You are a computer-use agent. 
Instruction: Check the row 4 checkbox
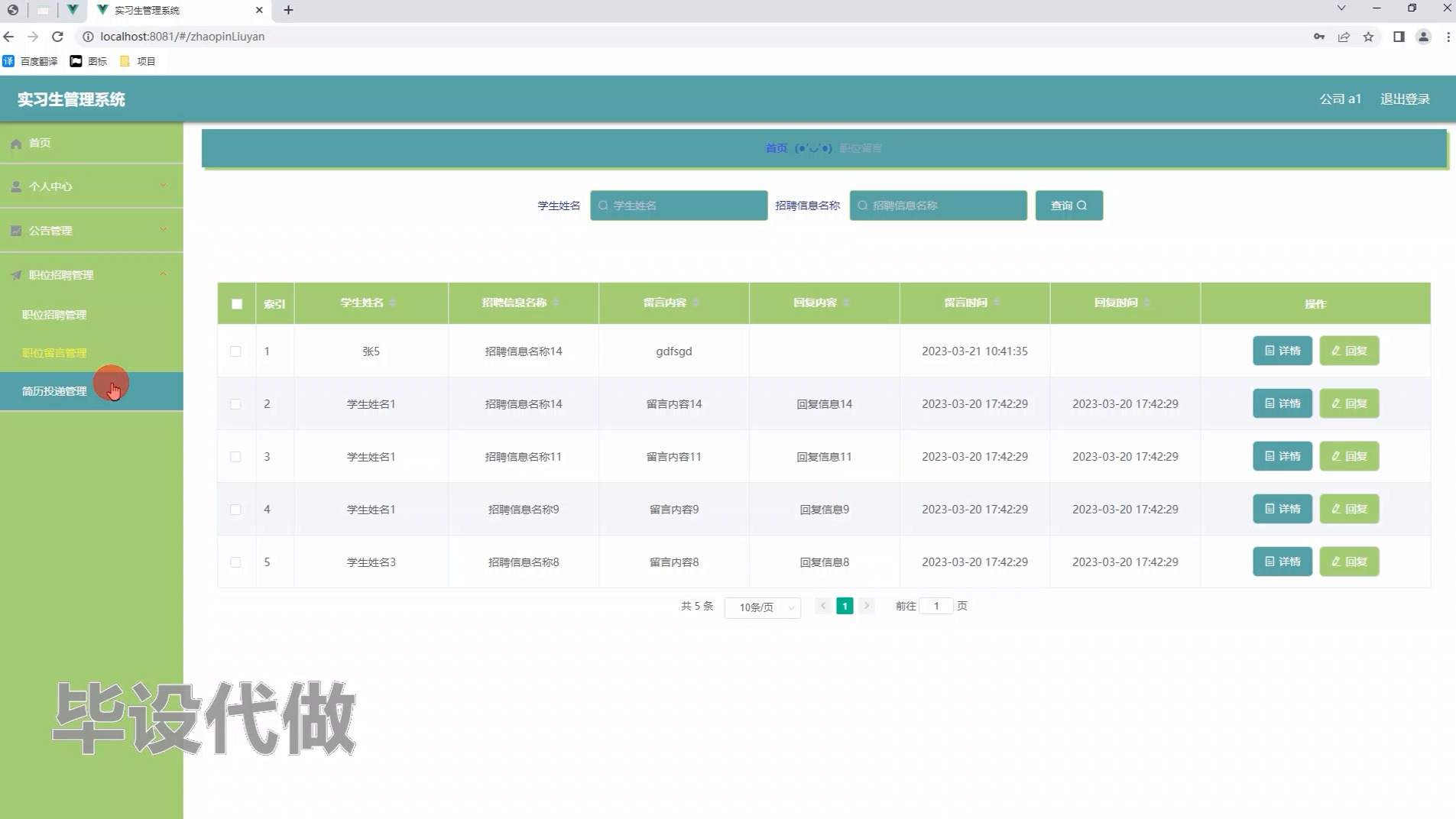[235, 510]
